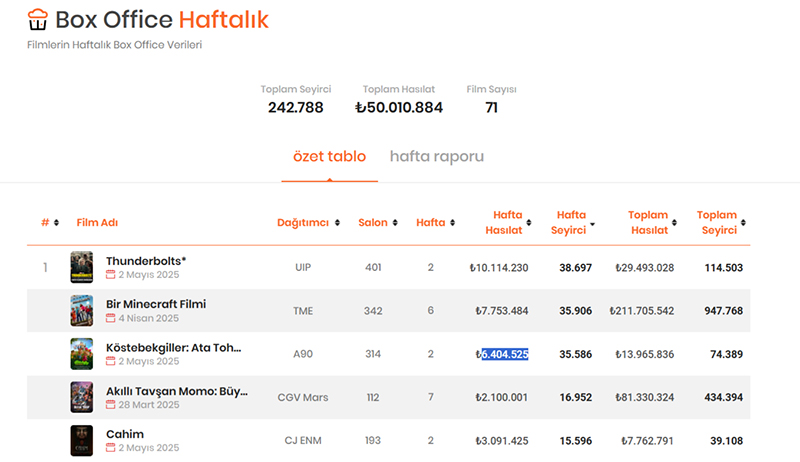Click sort arrows next to Hafta header
800x462 pixels.
(x=454, y=222)
